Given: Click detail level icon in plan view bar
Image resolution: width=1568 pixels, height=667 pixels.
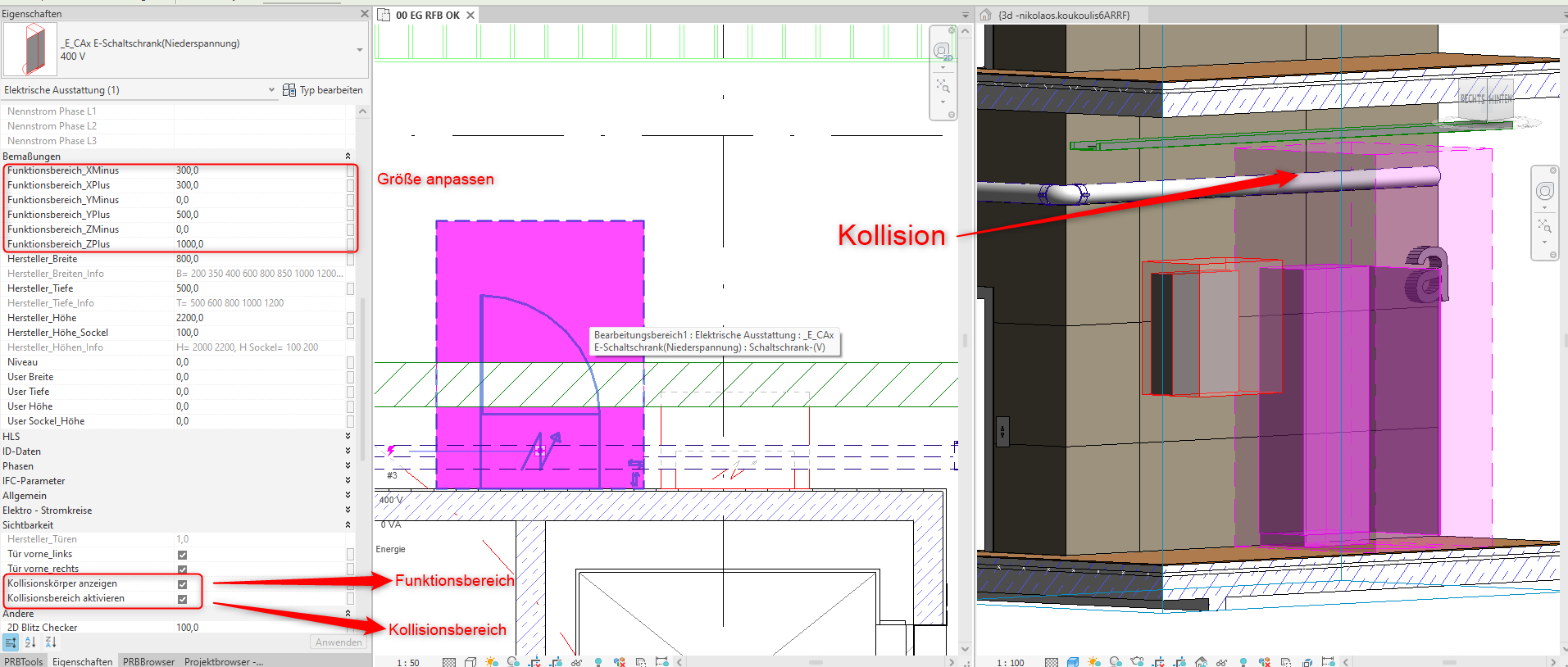Looking at the screenshot, I should 448,661.
